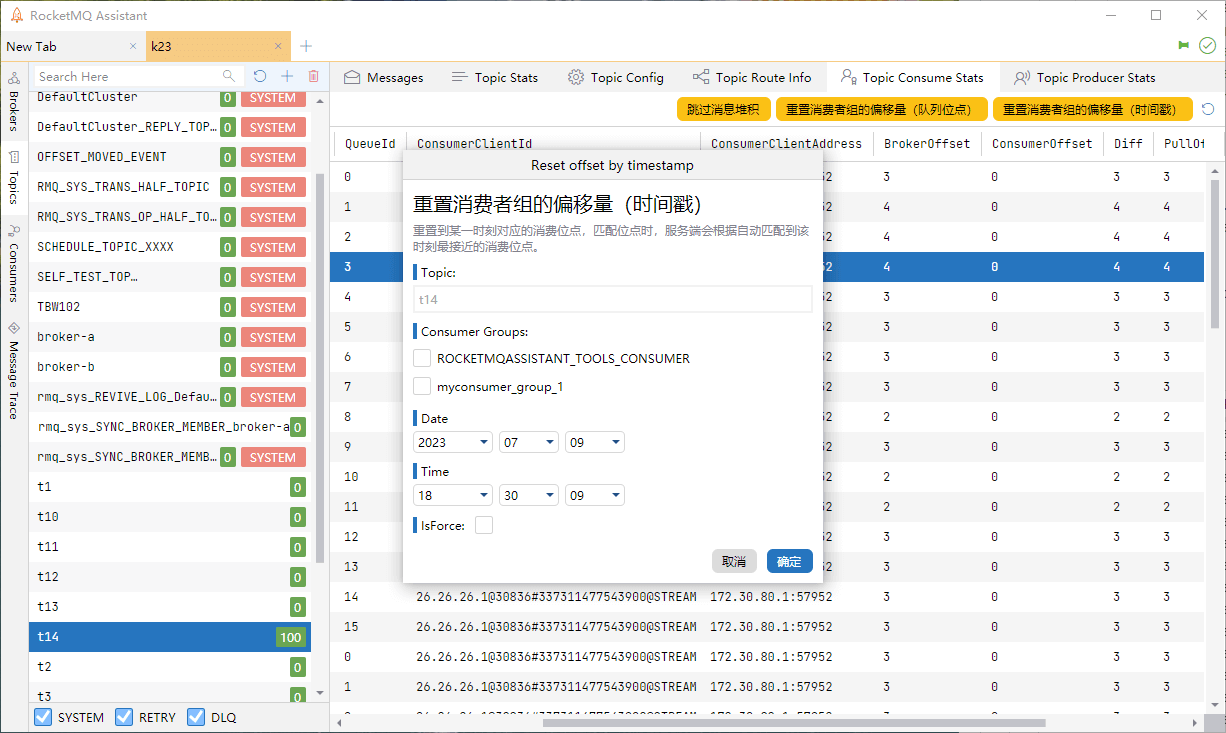Image resolution: width=1226 pixels, height=733 pixels.
Task: Click the red trash delete icon
Action: coord(313,76)
